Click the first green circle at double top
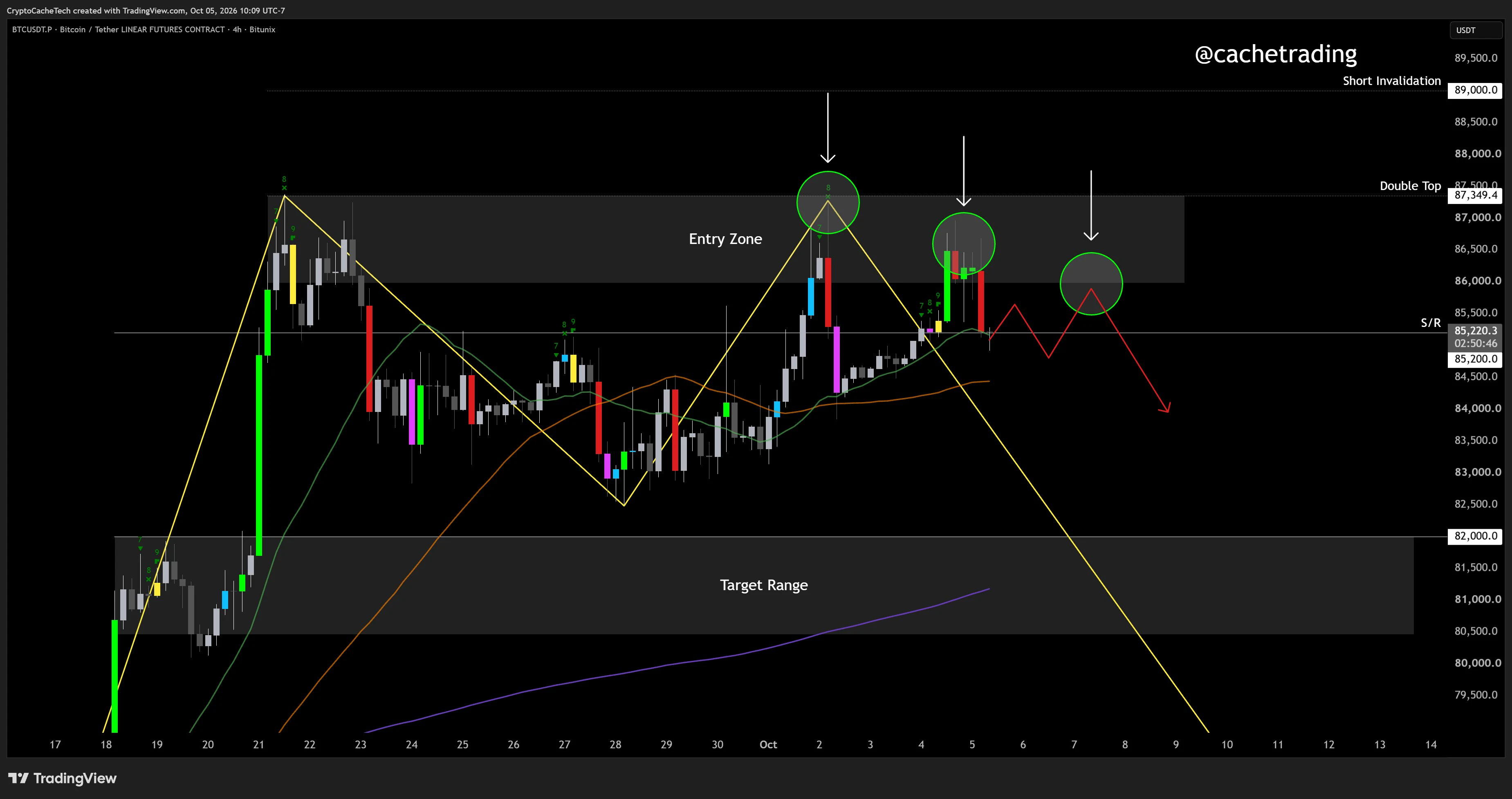This screenshot has width=1512, height=799. (828, 202)
